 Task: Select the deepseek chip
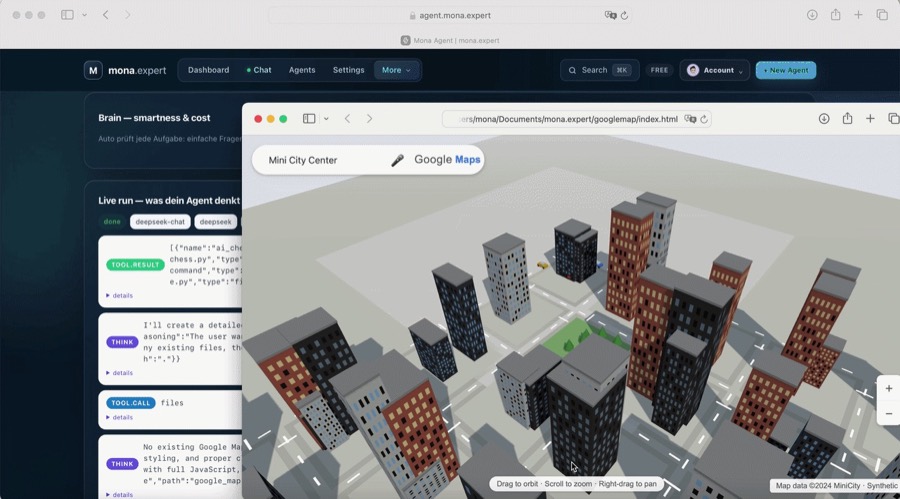[215, 222]
